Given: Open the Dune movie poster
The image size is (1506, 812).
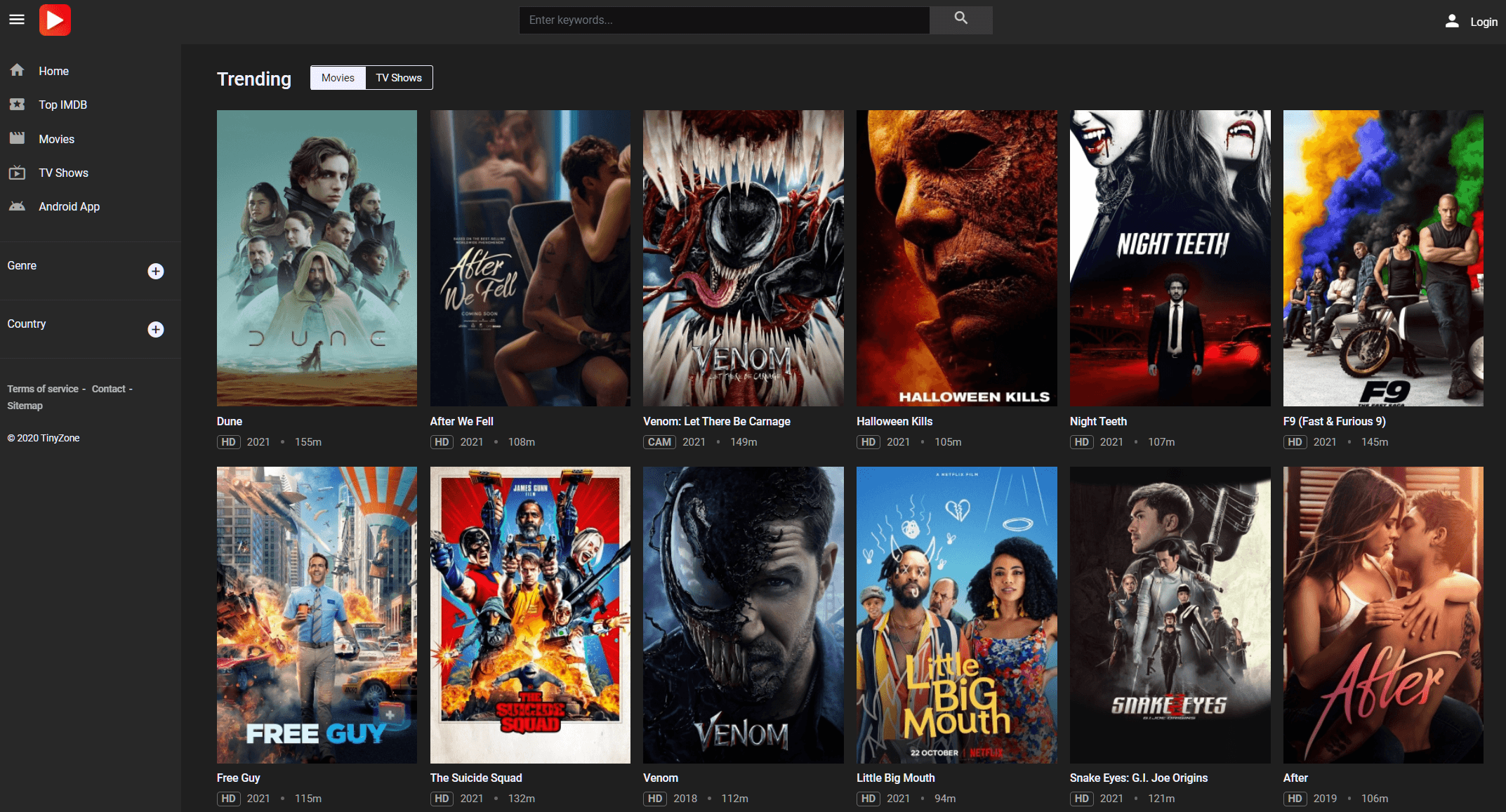Looking at the screenshot, I should pyautogui.click(x=317, y=258).
